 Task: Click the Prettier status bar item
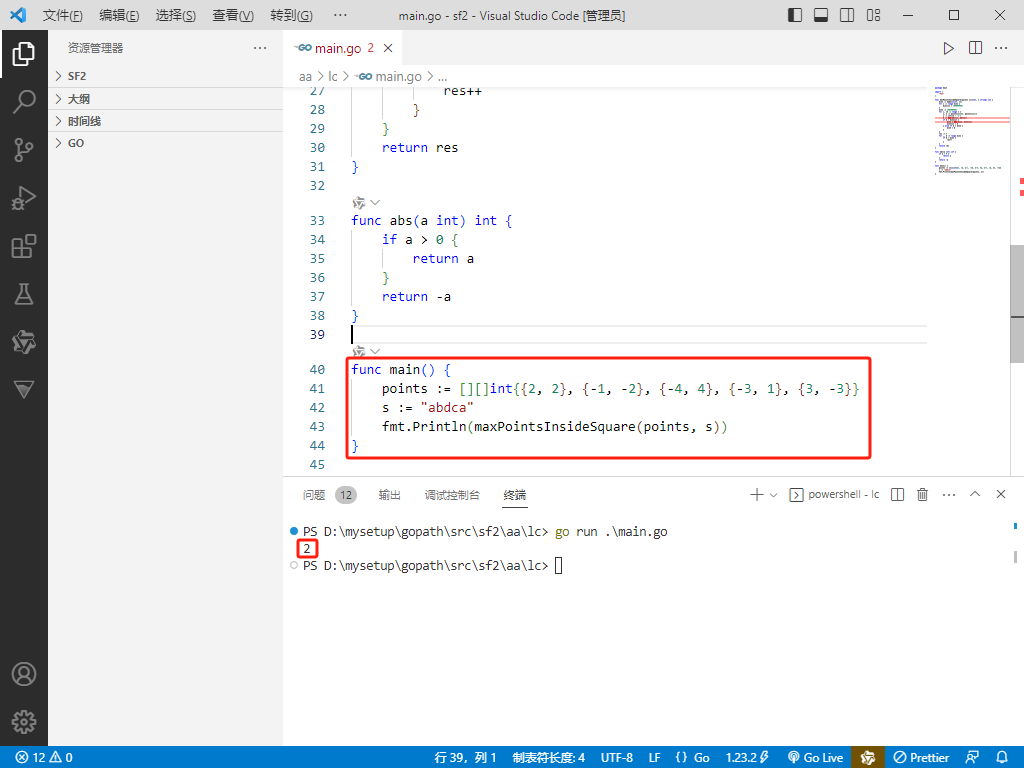coord(921,758)
